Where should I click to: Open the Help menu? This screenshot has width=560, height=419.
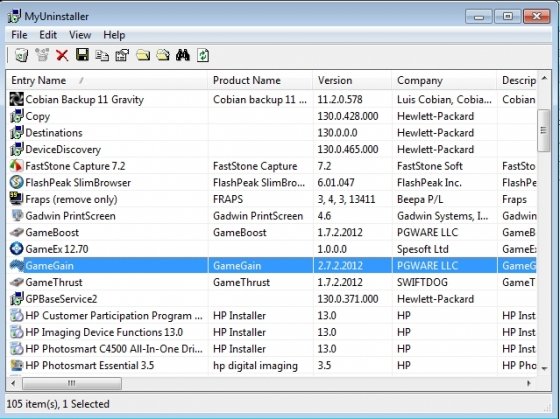click(x=114, y=35)
